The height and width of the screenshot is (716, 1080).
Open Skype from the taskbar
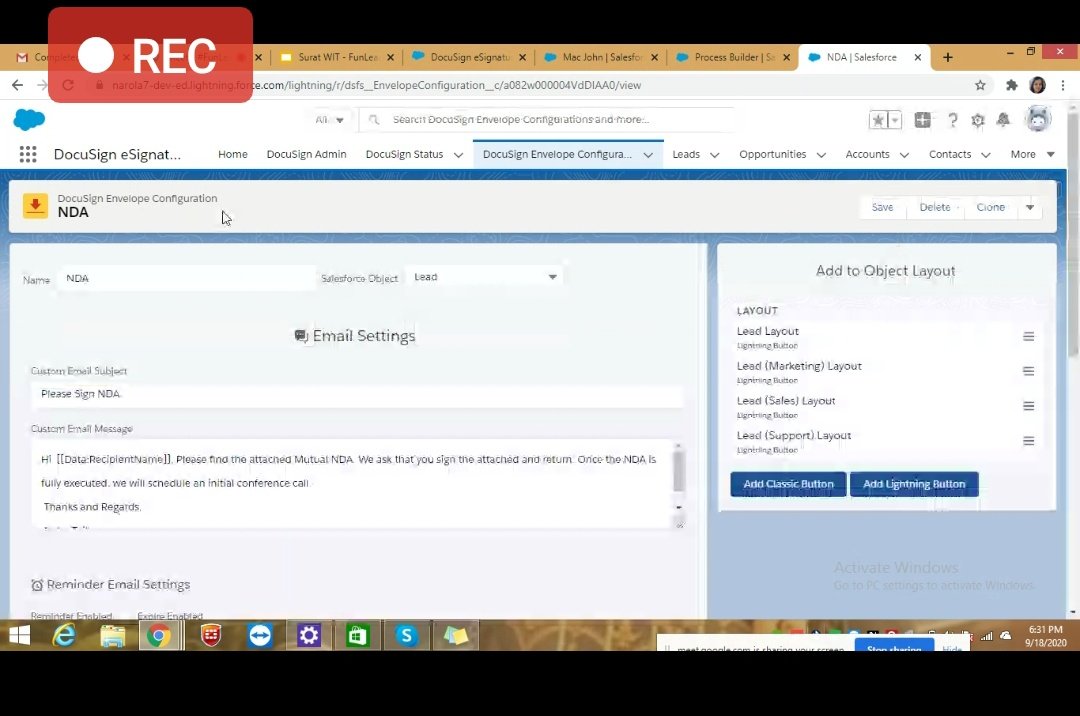click(x=407, y=635)
